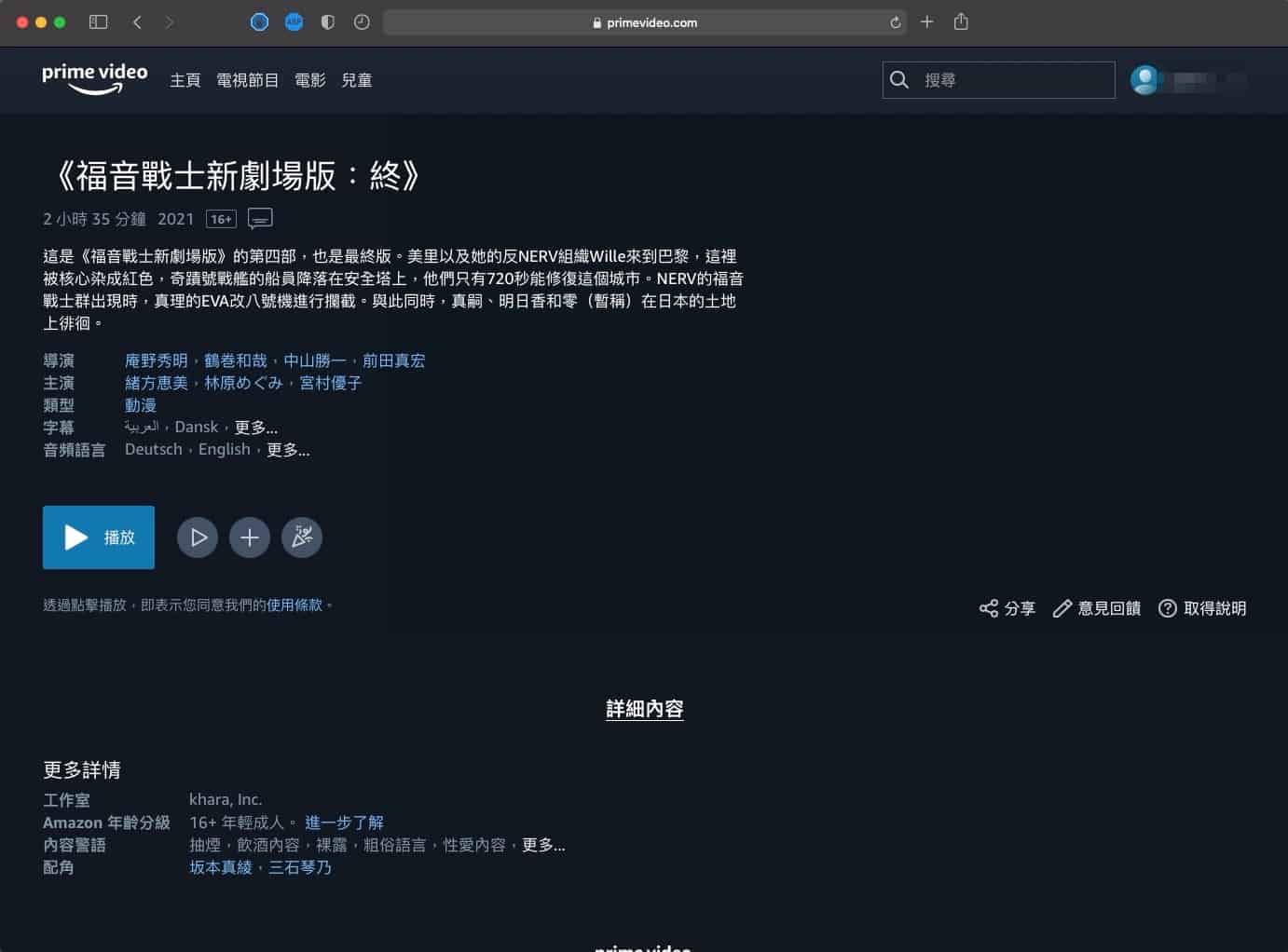Click the Prime Video logo
Viewport: 1288px width, 952px height.
click(94, 79)
